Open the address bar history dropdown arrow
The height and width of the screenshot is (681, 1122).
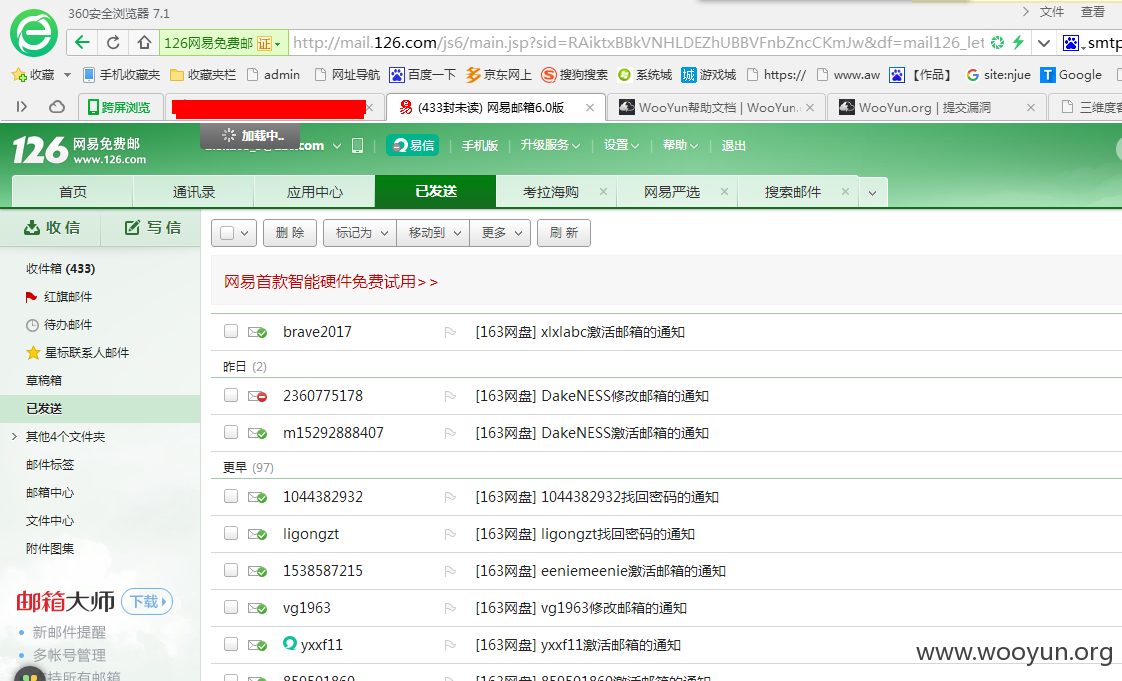[1044, 42]
